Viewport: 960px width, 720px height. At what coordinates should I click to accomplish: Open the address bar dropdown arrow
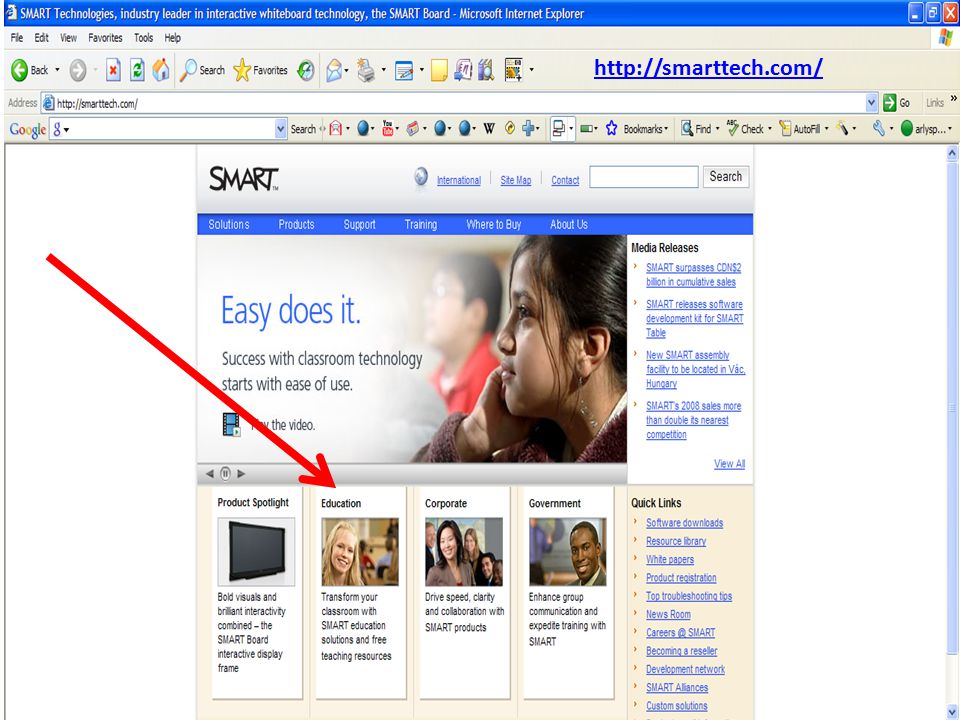coord(872,103)
